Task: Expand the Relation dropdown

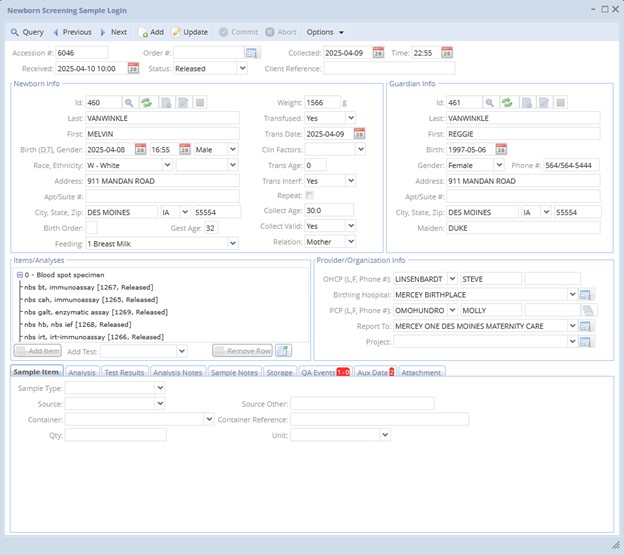Action: (351, 241)
